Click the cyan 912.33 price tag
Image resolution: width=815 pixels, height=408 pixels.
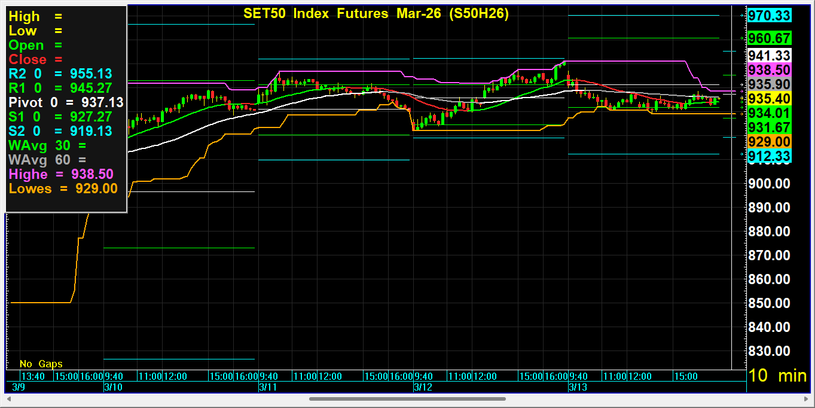pos(770,156)
